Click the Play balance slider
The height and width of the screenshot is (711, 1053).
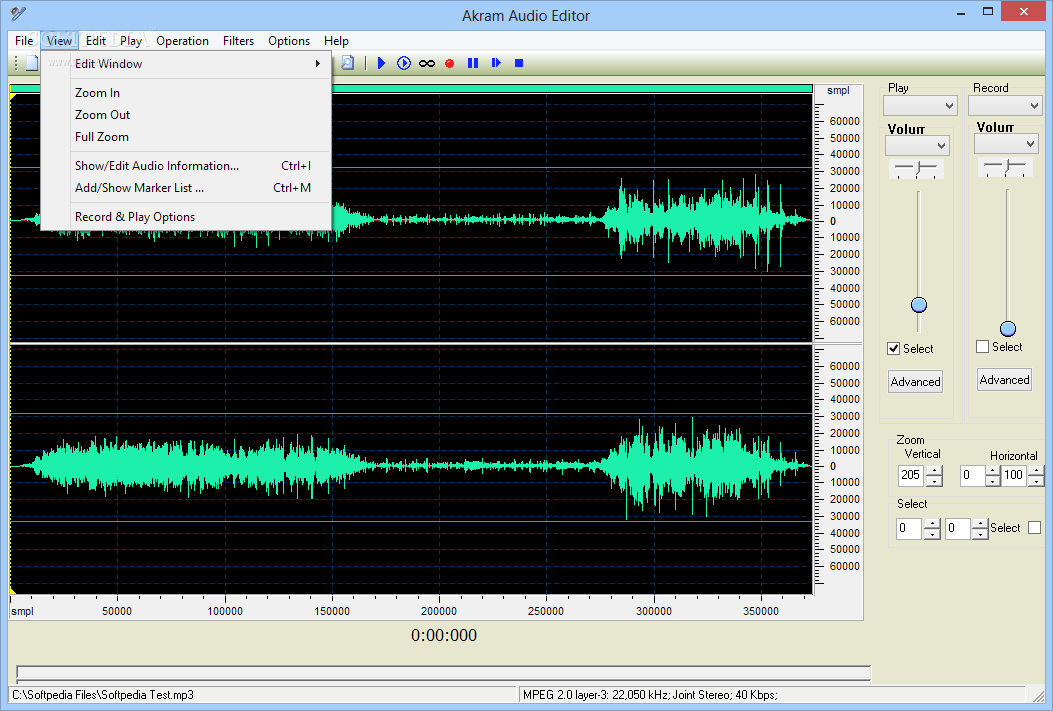coord(917,169)
